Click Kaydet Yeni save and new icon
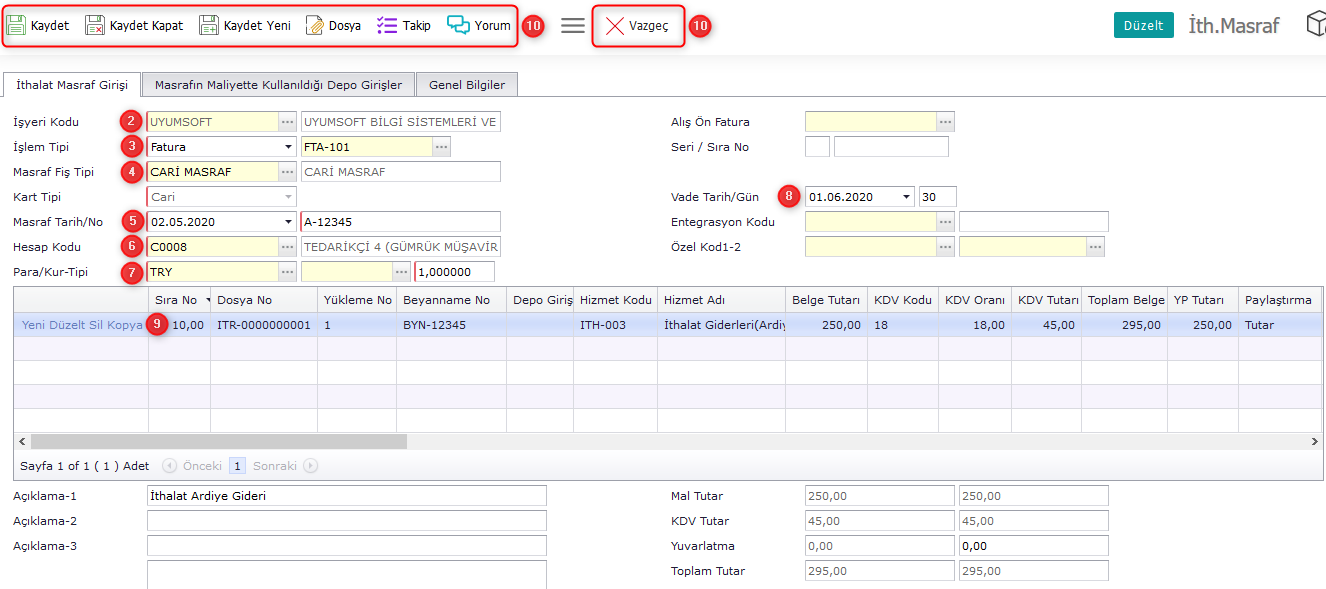 (209, 26)
